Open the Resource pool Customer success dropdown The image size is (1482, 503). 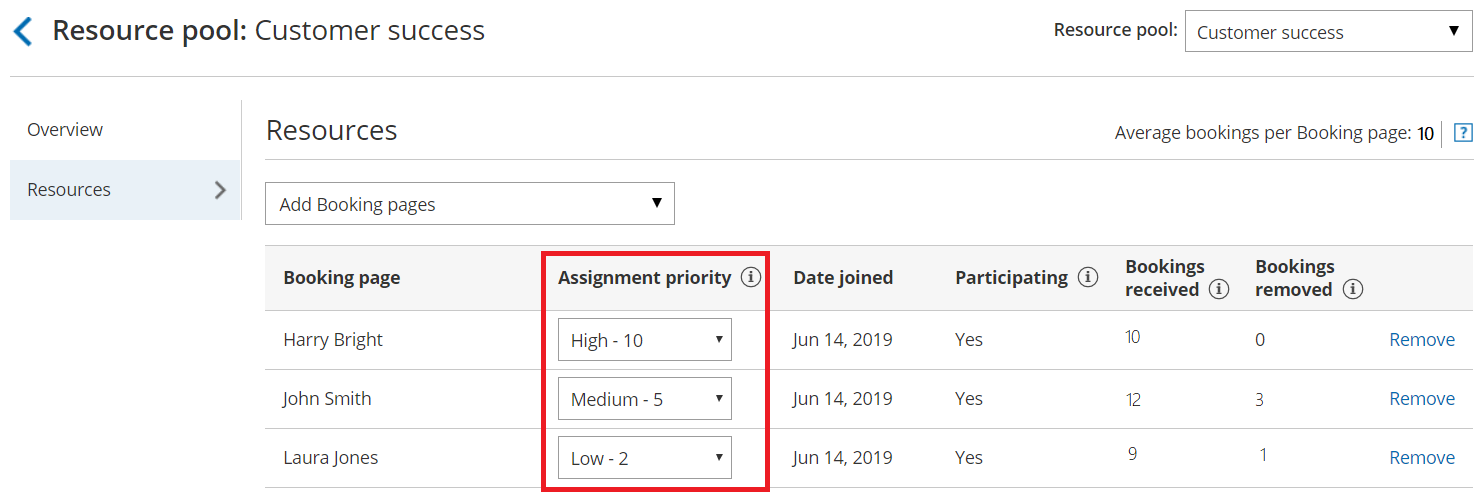[1328, 32]
